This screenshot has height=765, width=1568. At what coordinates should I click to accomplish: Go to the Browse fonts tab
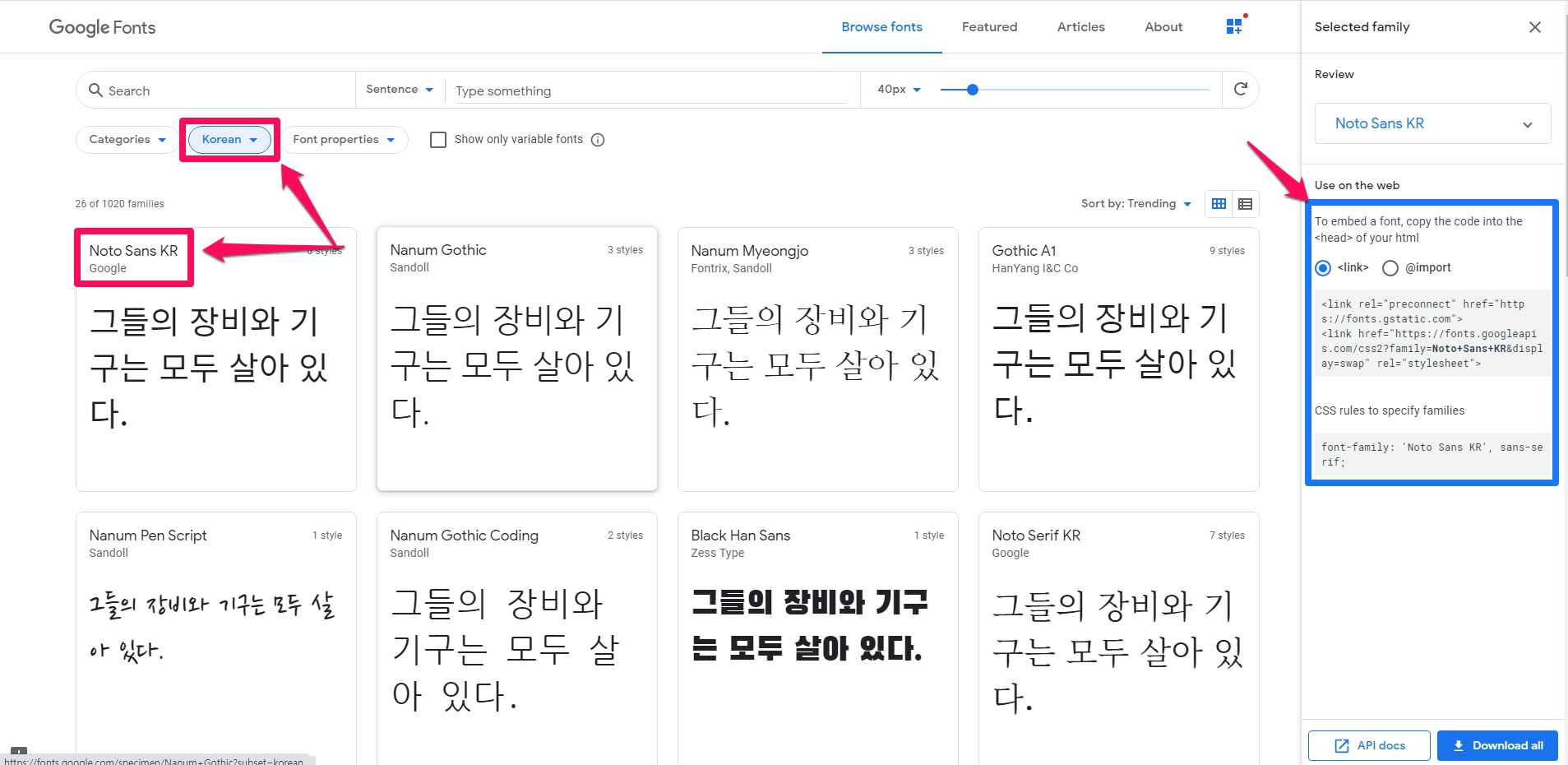tap(881, 27)
